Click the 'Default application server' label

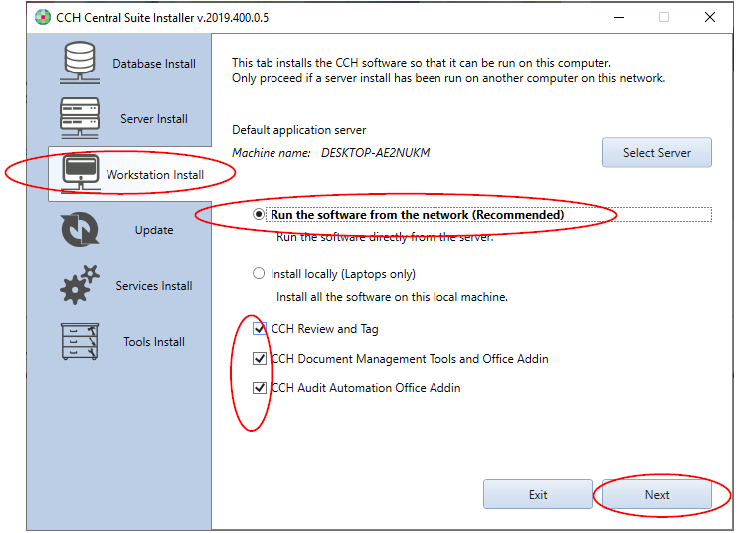click(299, 130)
